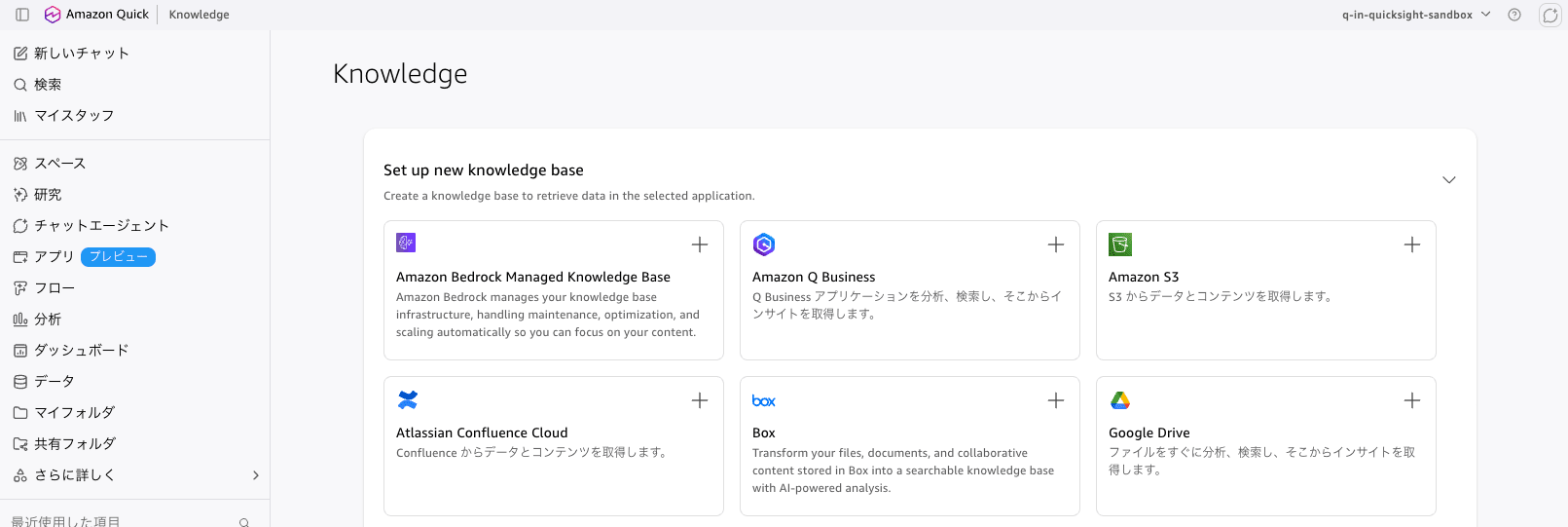Click the チャットエージェント icon

20,226
